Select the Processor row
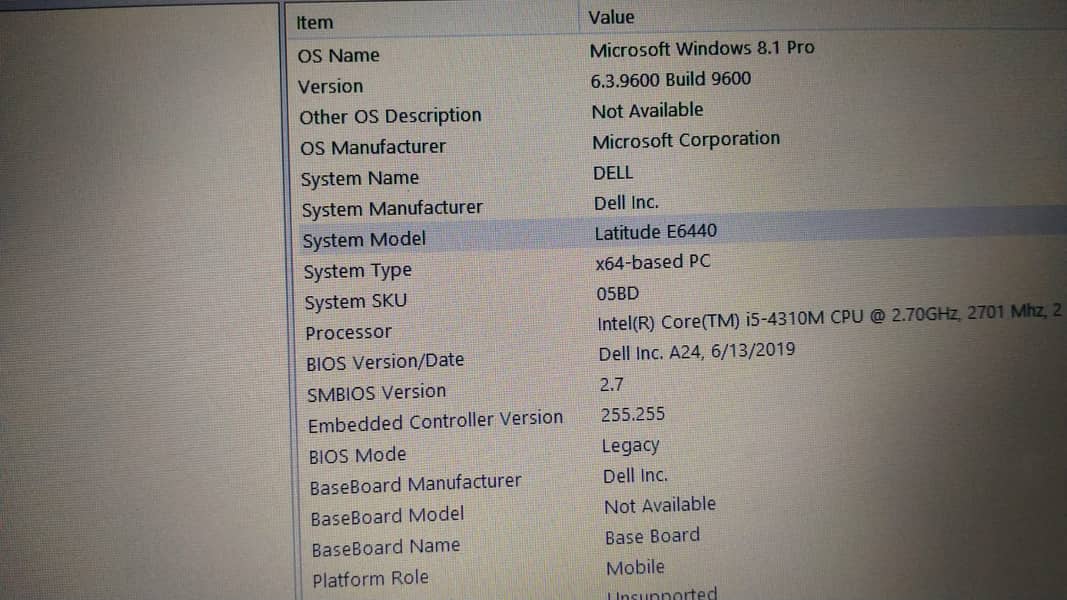 348,333
